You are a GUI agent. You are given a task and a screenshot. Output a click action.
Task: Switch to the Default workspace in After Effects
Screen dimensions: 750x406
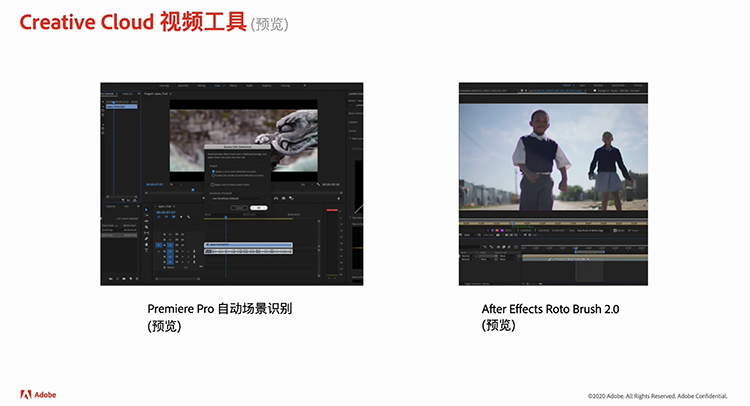click(x=567, y=86)
